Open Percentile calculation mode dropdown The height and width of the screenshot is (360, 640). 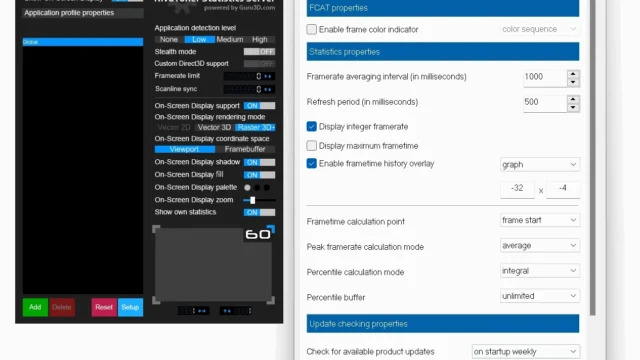click(x=540, y=271)
